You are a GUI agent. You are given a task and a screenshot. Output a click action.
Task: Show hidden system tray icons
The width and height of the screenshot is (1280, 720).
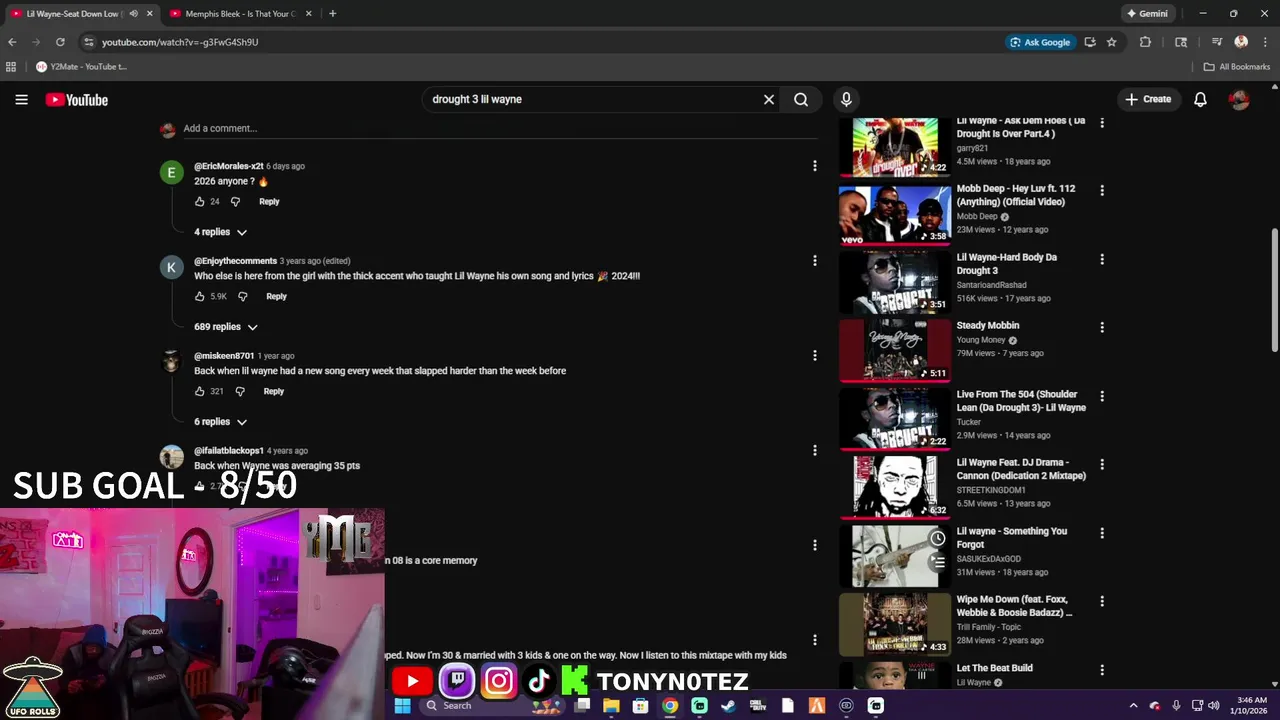(x=1133, y=705)
